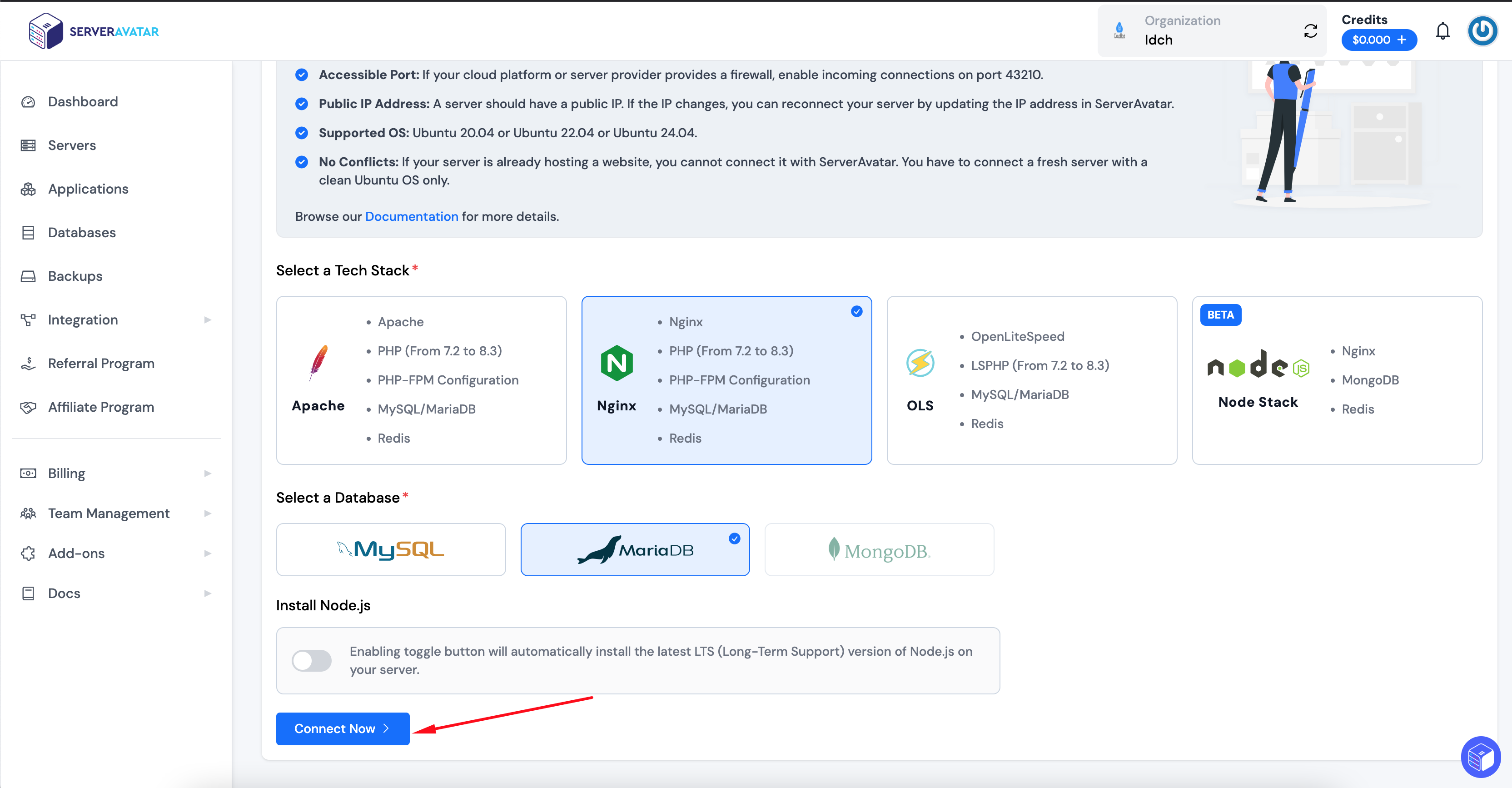Click the Dashboard gauge icon

[28, 102]
